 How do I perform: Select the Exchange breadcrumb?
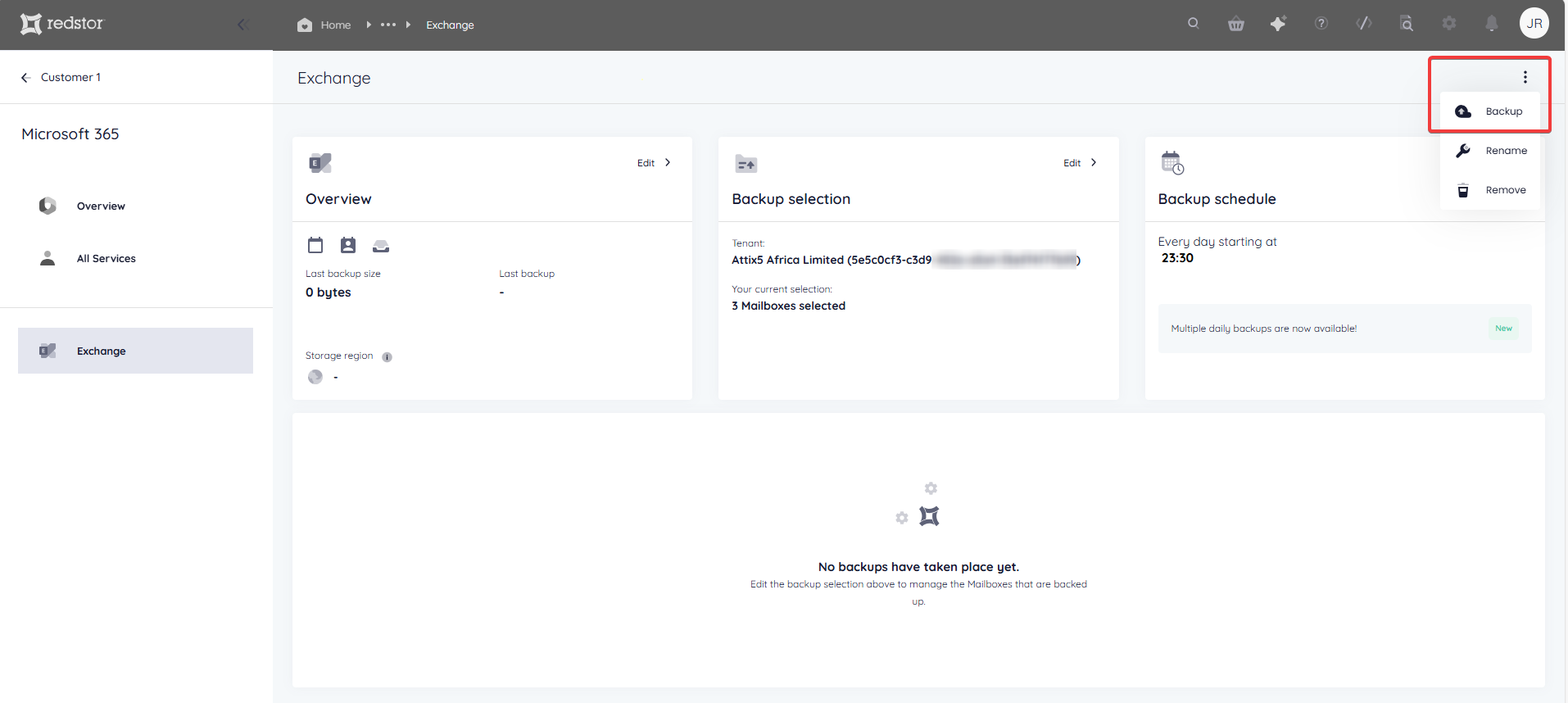[450, 25]
